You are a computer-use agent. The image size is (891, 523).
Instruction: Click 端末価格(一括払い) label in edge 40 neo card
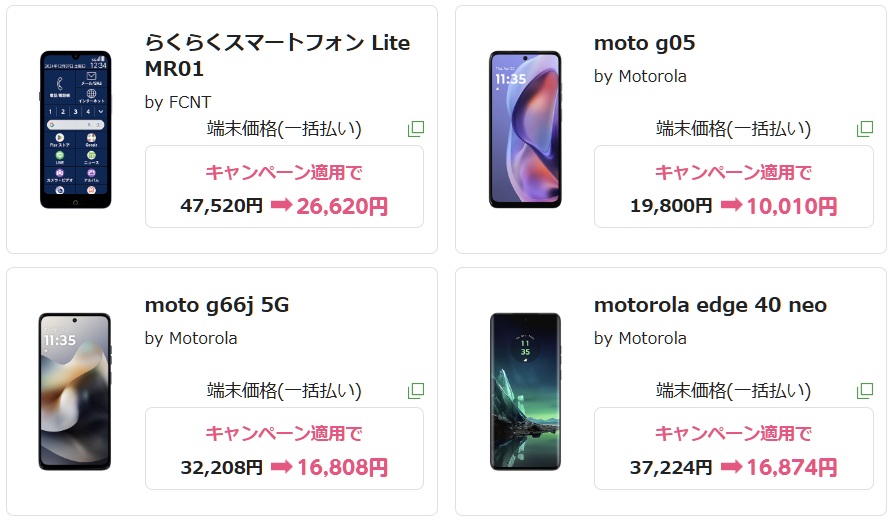(x=733, y=390)
